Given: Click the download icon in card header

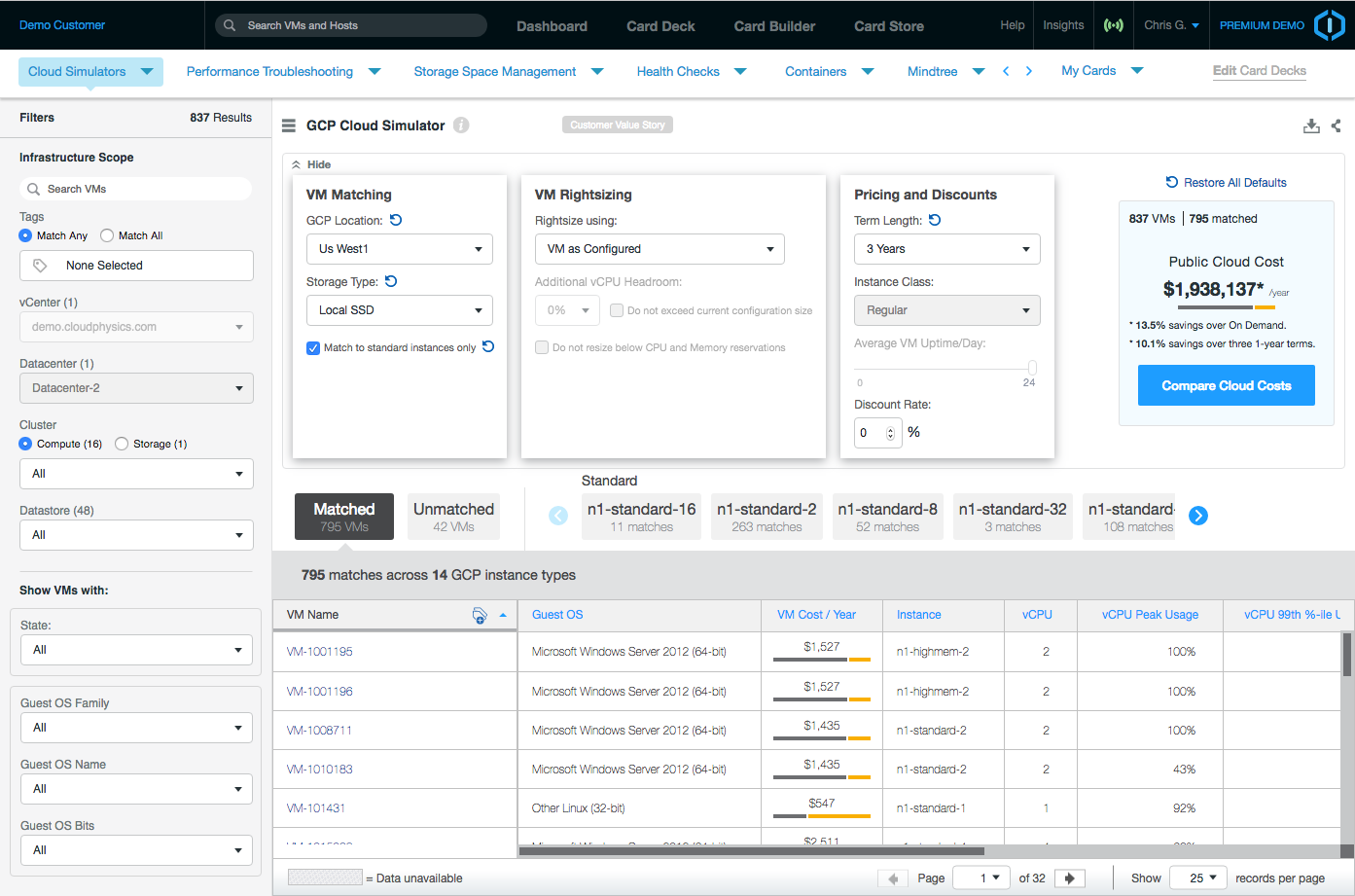Looking at the screenshot, I should pos(1311,125).
